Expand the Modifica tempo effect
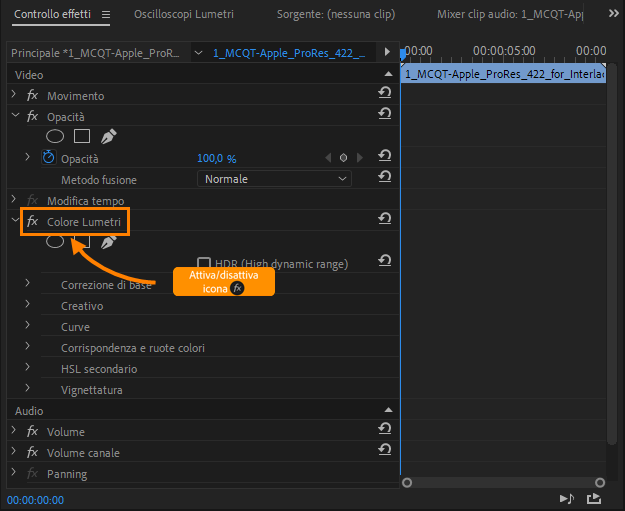 click(x=14, y=199)
